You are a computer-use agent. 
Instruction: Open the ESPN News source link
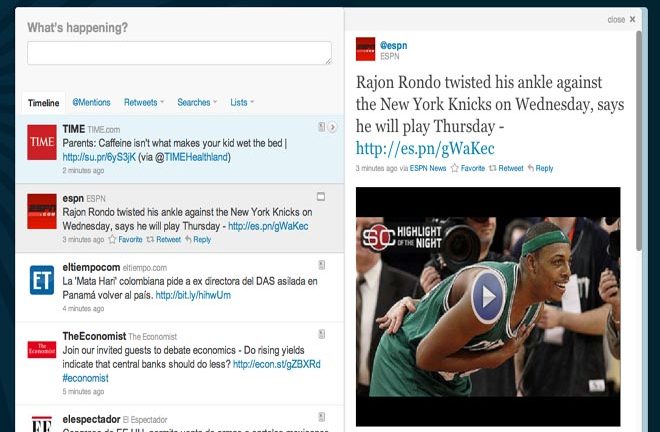pyautogui.click(x=428, y=168)
